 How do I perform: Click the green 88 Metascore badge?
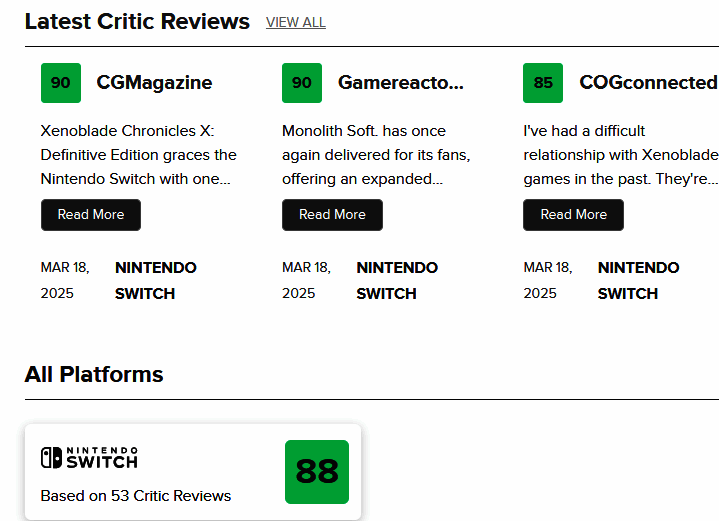[317, 472]
